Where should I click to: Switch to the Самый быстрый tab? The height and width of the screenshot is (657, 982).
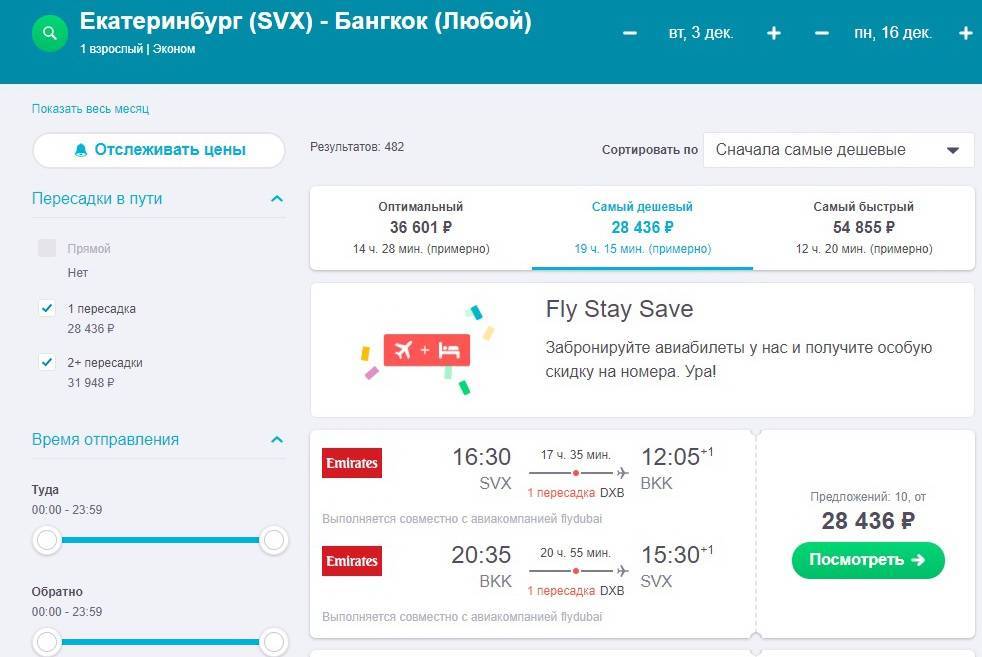click(x=863, y=227)
